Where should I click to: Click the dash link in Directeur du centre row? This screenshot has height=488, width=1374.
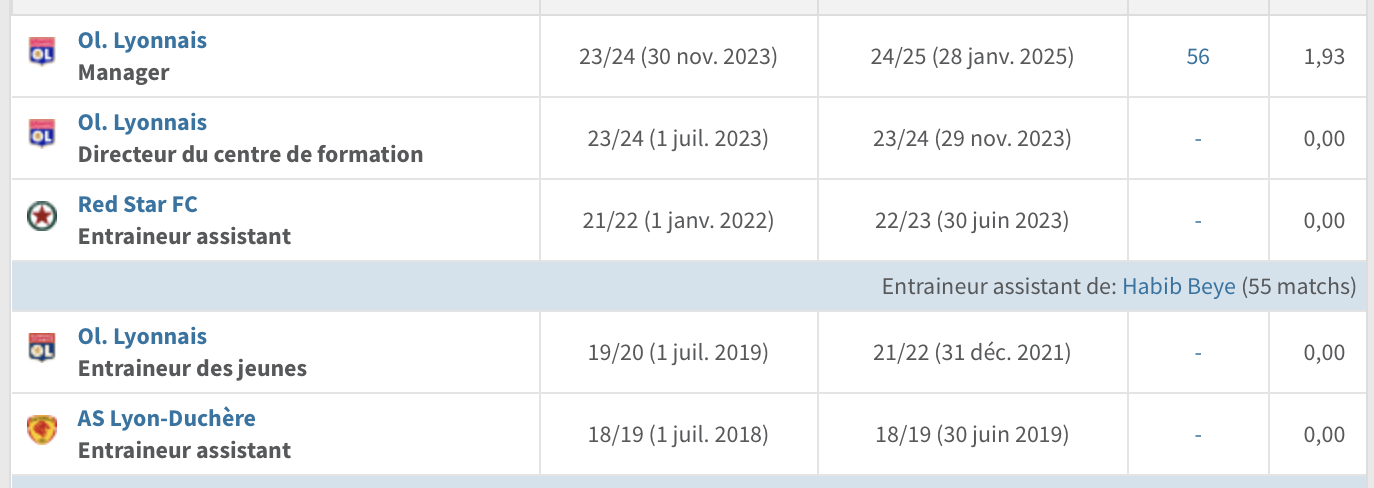tap(1198, 139)
